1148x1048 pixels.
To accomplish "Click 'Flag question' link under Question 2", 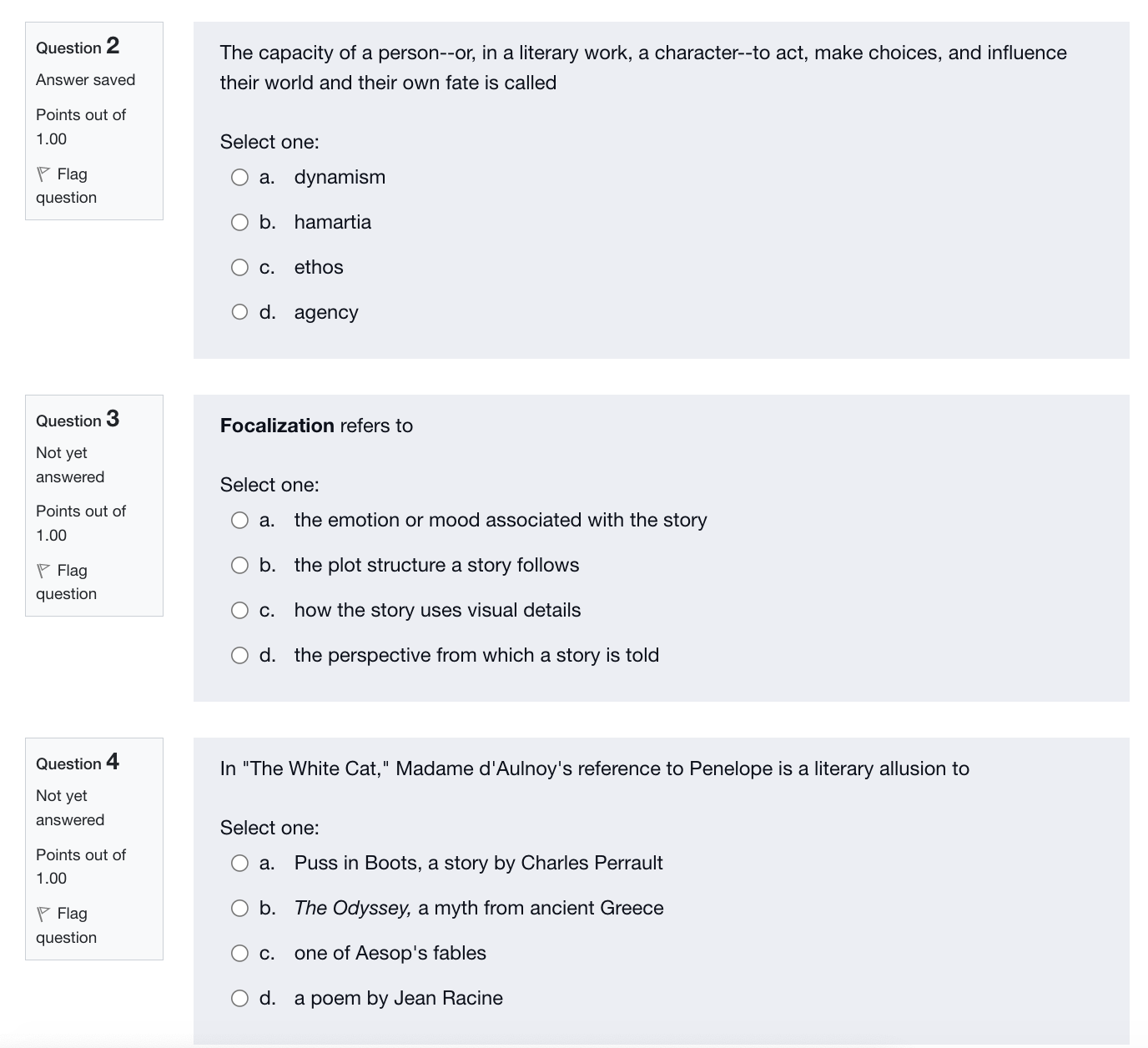I will (x=66, y=186).
